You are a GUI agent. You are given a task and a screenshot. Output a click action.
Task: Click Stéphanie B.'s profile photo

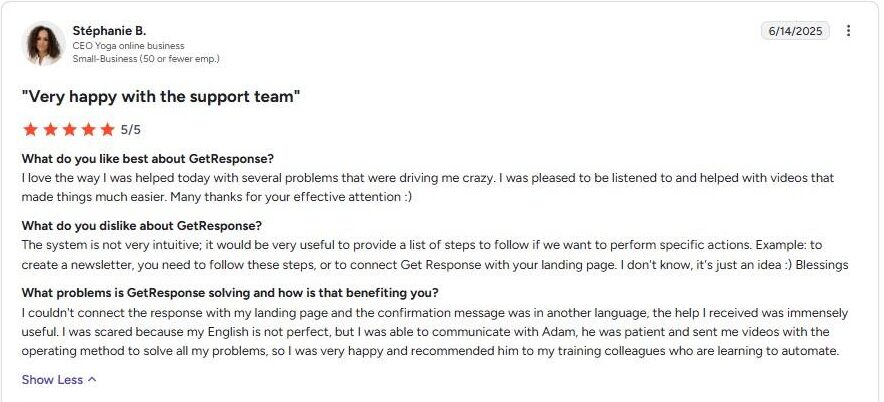pos(44,44)
